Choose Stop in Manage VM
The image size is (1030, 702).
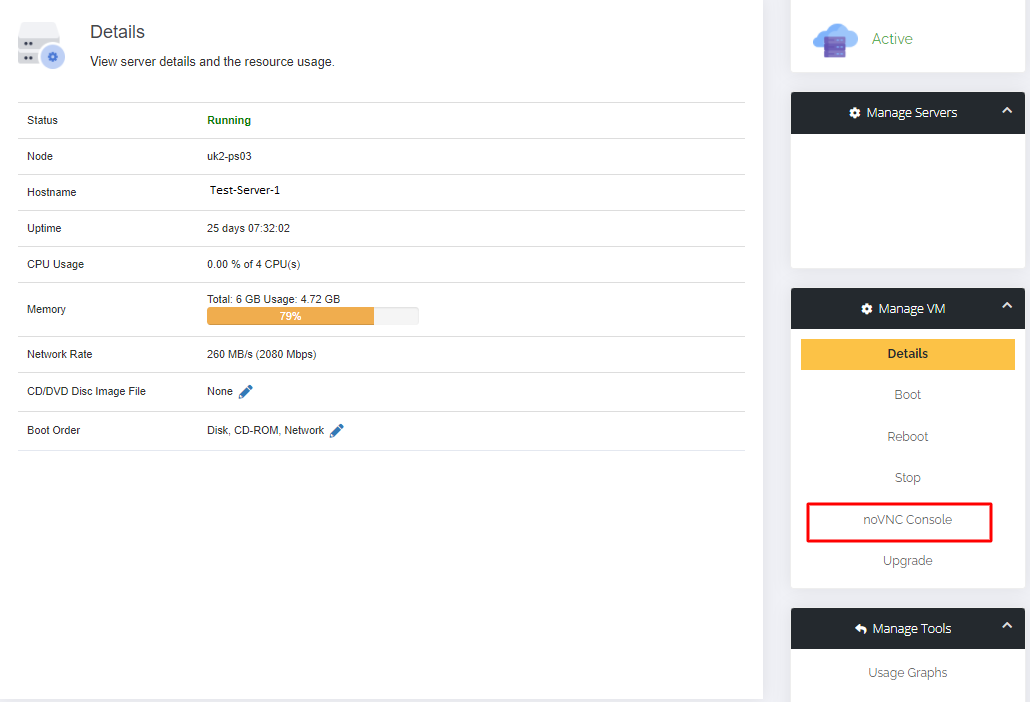click(x=907, y=478)
